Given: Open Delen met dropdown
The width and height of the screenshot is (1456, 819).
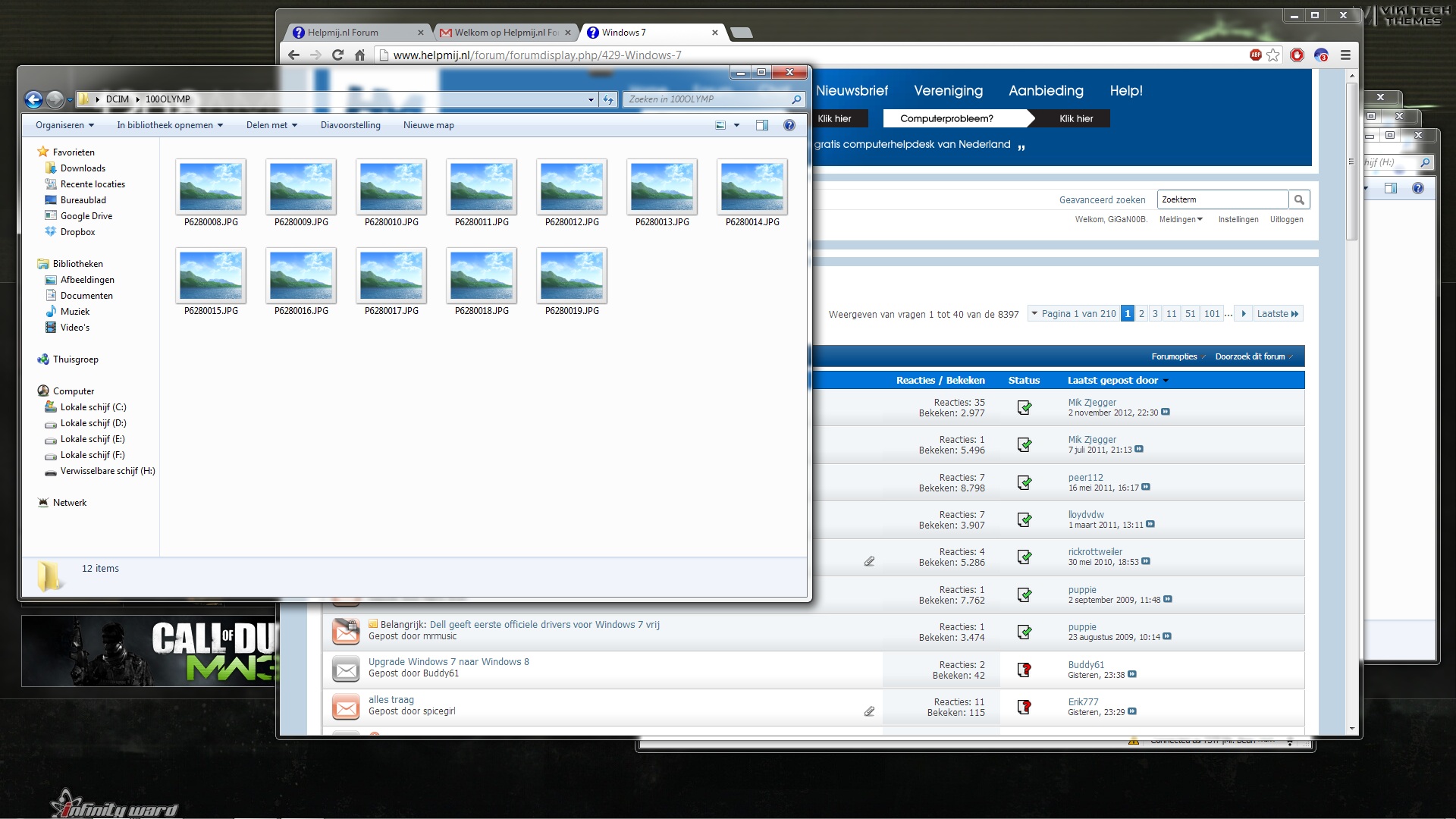Looking at the screenshot, I should (271, 125).
